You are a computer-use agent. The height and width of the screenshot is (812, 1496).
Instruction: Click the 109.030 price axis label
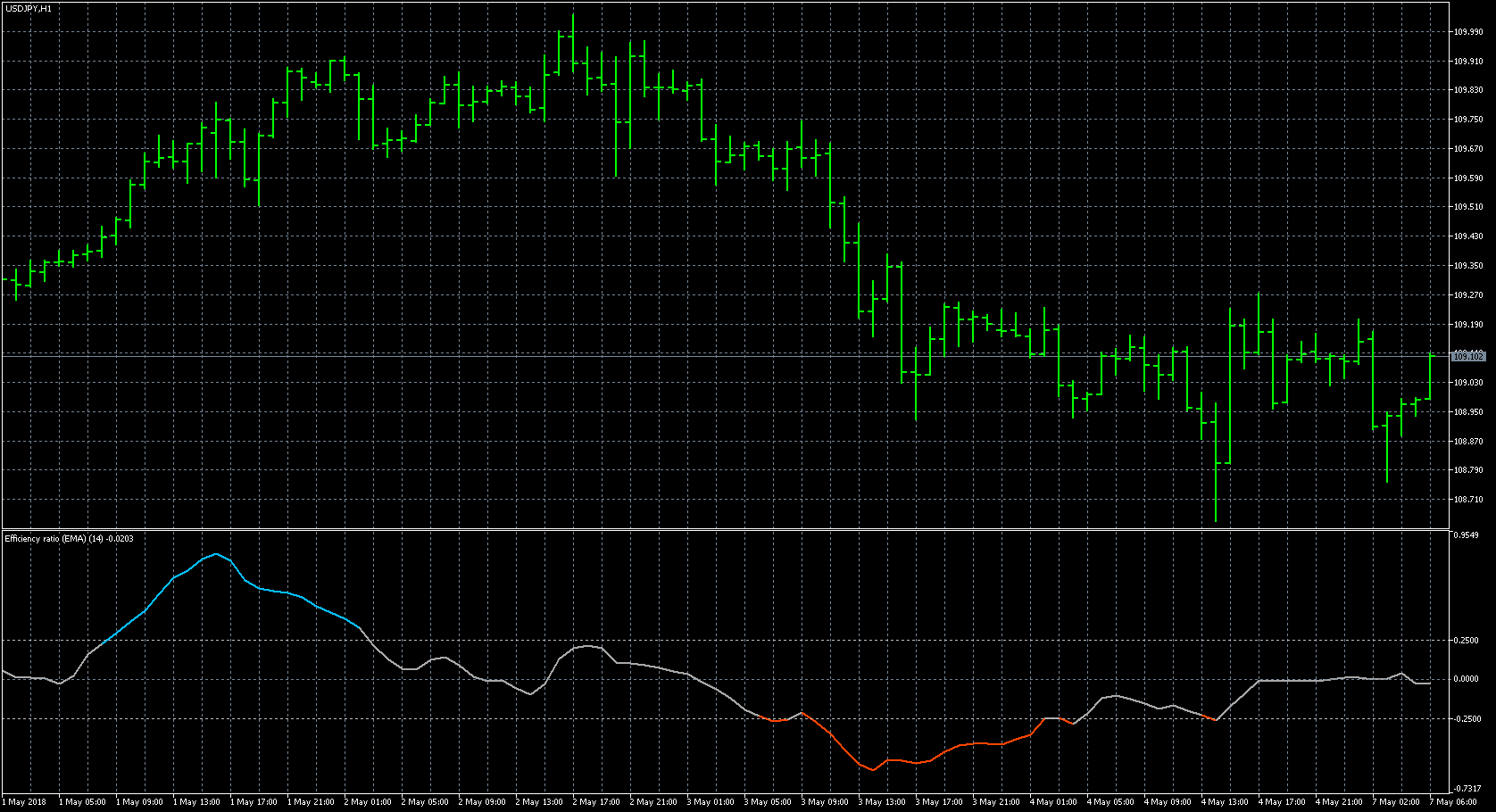[1468, 383]
